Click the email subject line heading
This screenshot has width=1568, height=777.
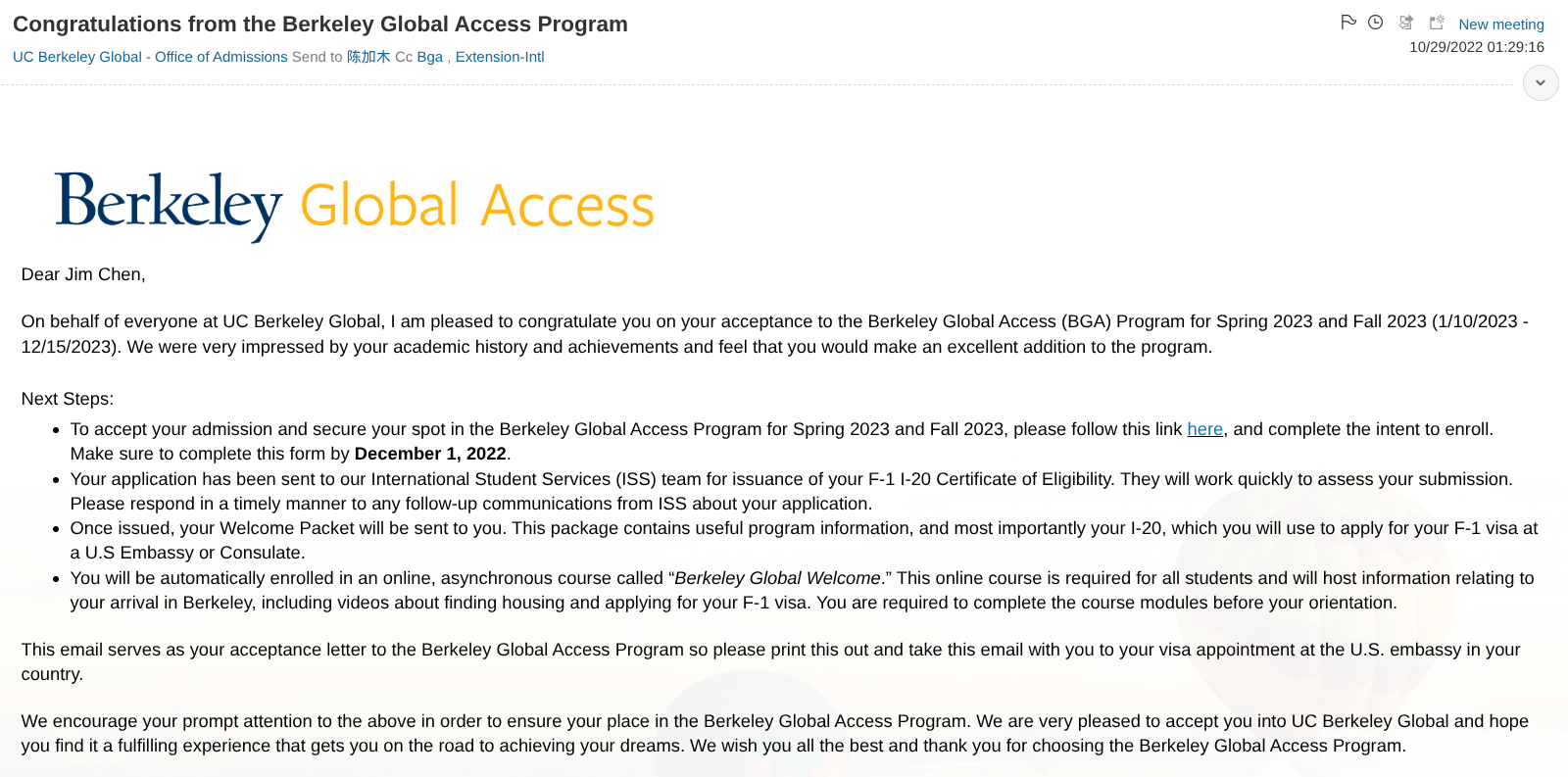point(320,24)
